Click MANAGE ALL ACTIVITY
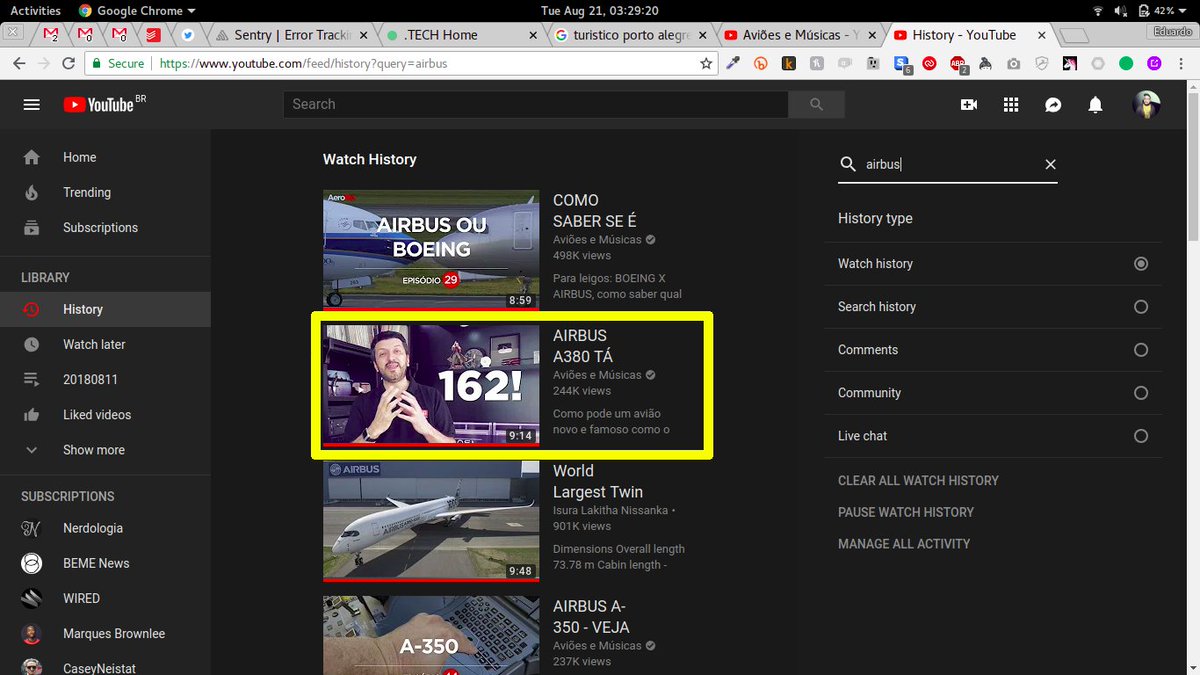1200x675 pixels. 904,544
